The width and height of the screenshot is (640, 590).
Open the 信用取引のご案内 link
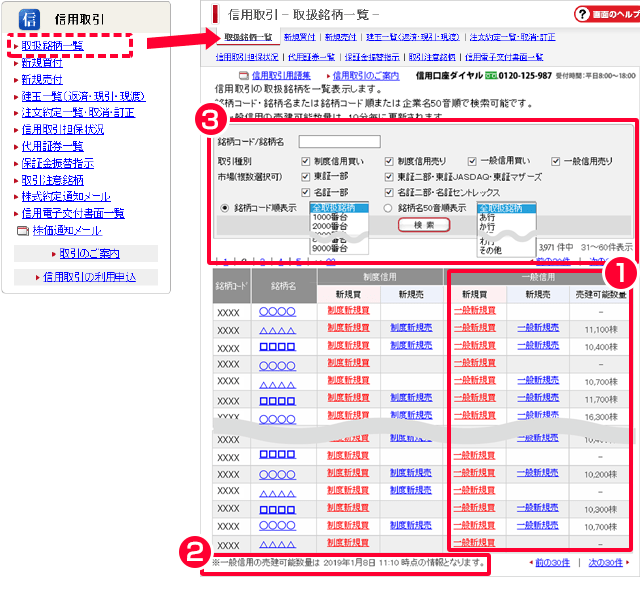pyautogui.click(x=366, y=75)
